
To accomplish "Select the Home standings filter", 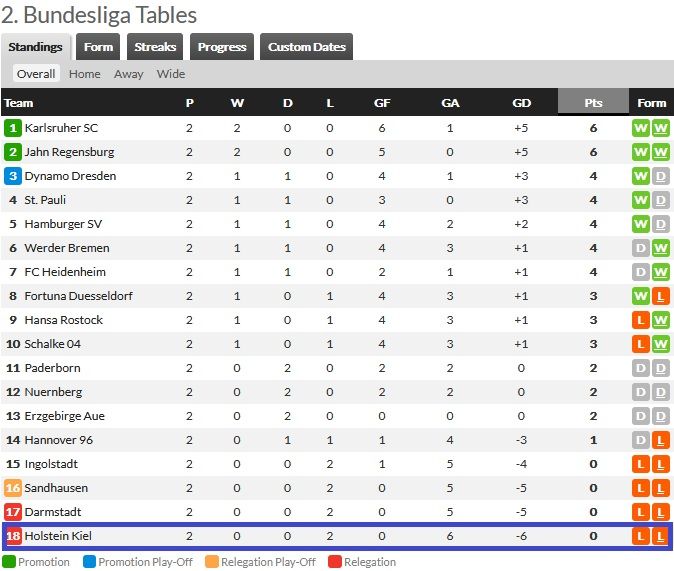I will click(x=84, y=74).
